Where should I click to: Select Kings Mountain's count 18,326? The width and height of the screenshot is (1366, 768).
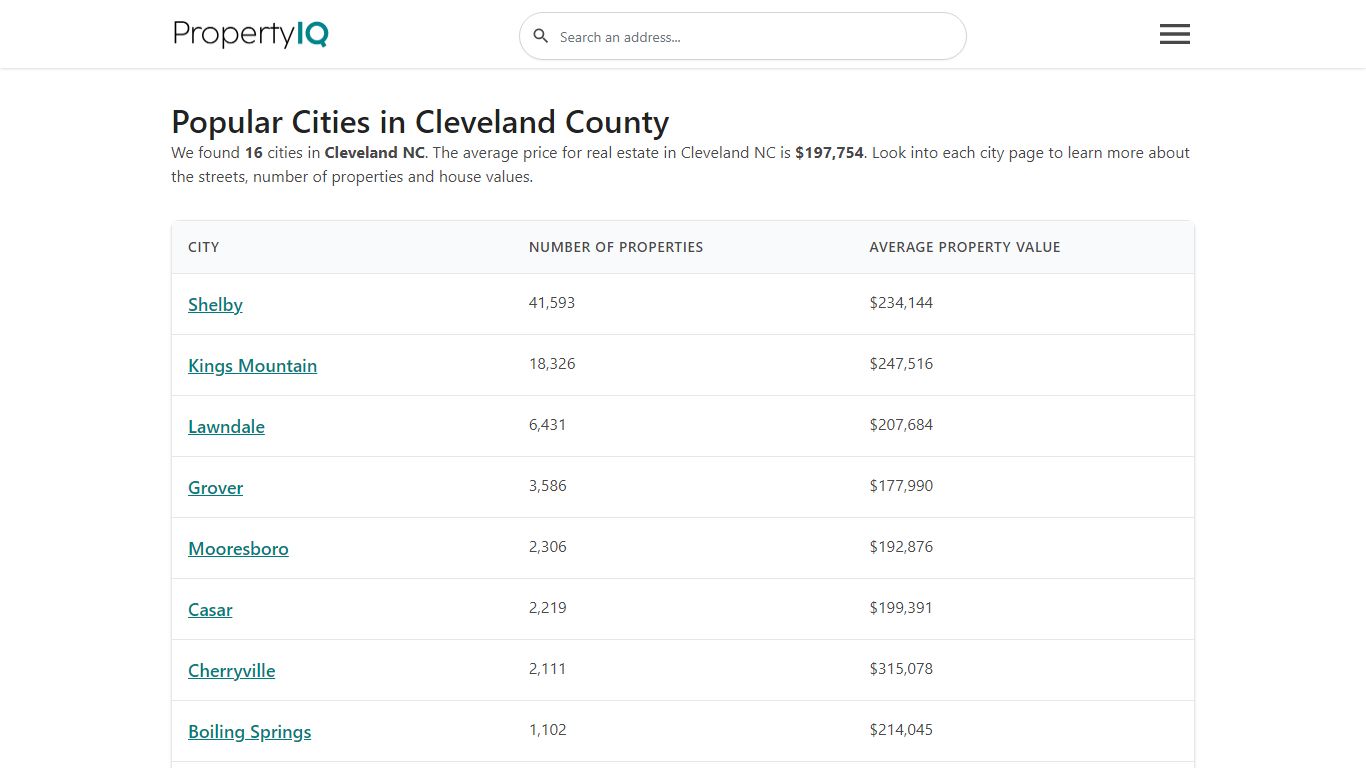pos(552,364)
